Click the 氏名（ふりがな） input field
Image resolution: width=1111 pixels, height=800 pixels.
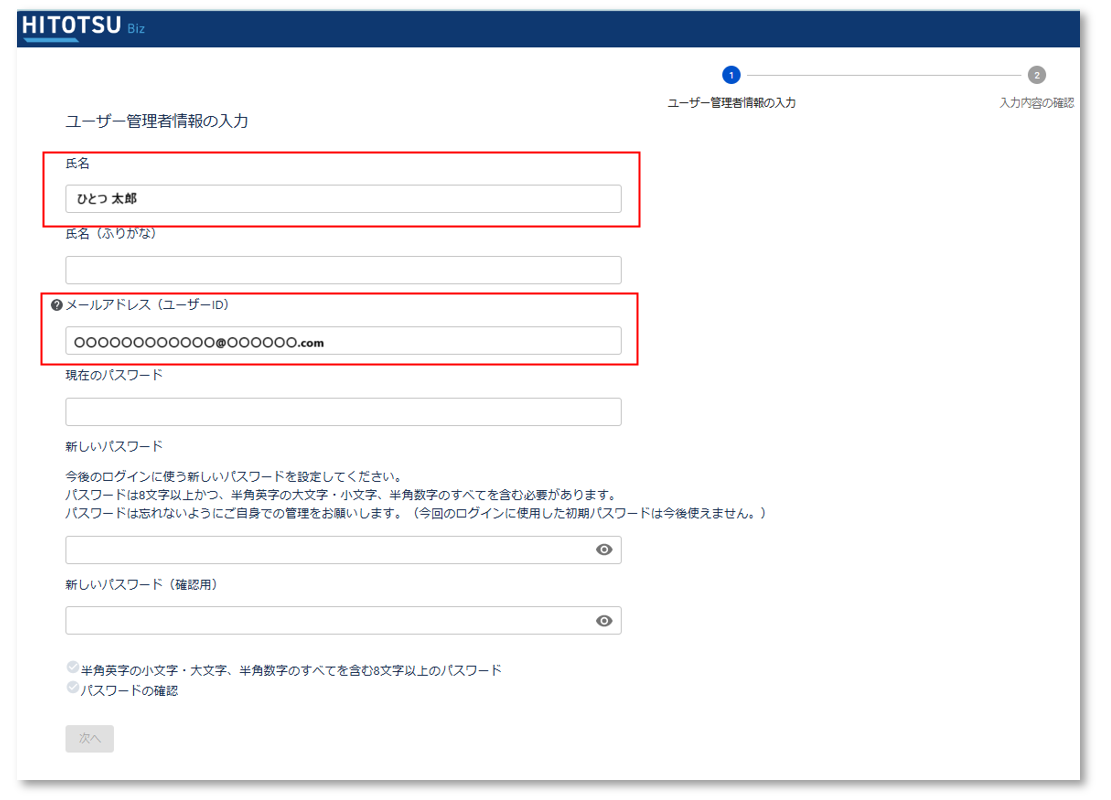[x=343, y=270]
